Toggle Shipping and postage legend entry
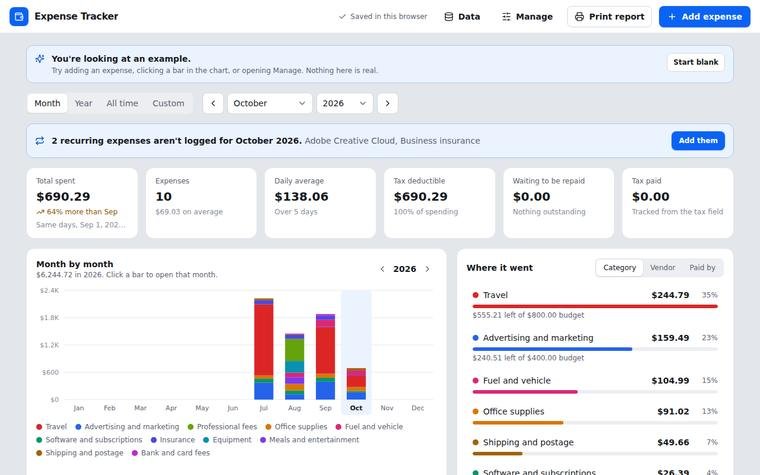 tap(79, 453)
